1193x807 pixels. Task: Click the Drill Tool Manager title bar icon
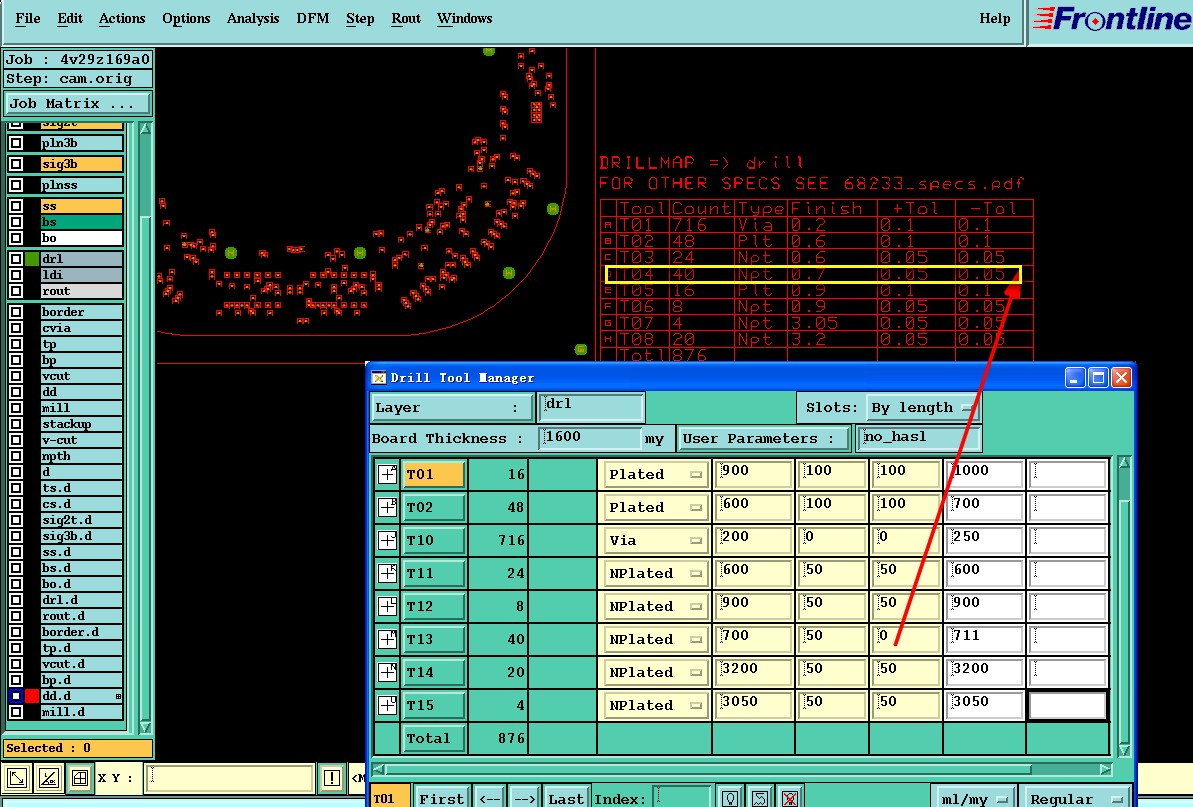pos(378,378)
